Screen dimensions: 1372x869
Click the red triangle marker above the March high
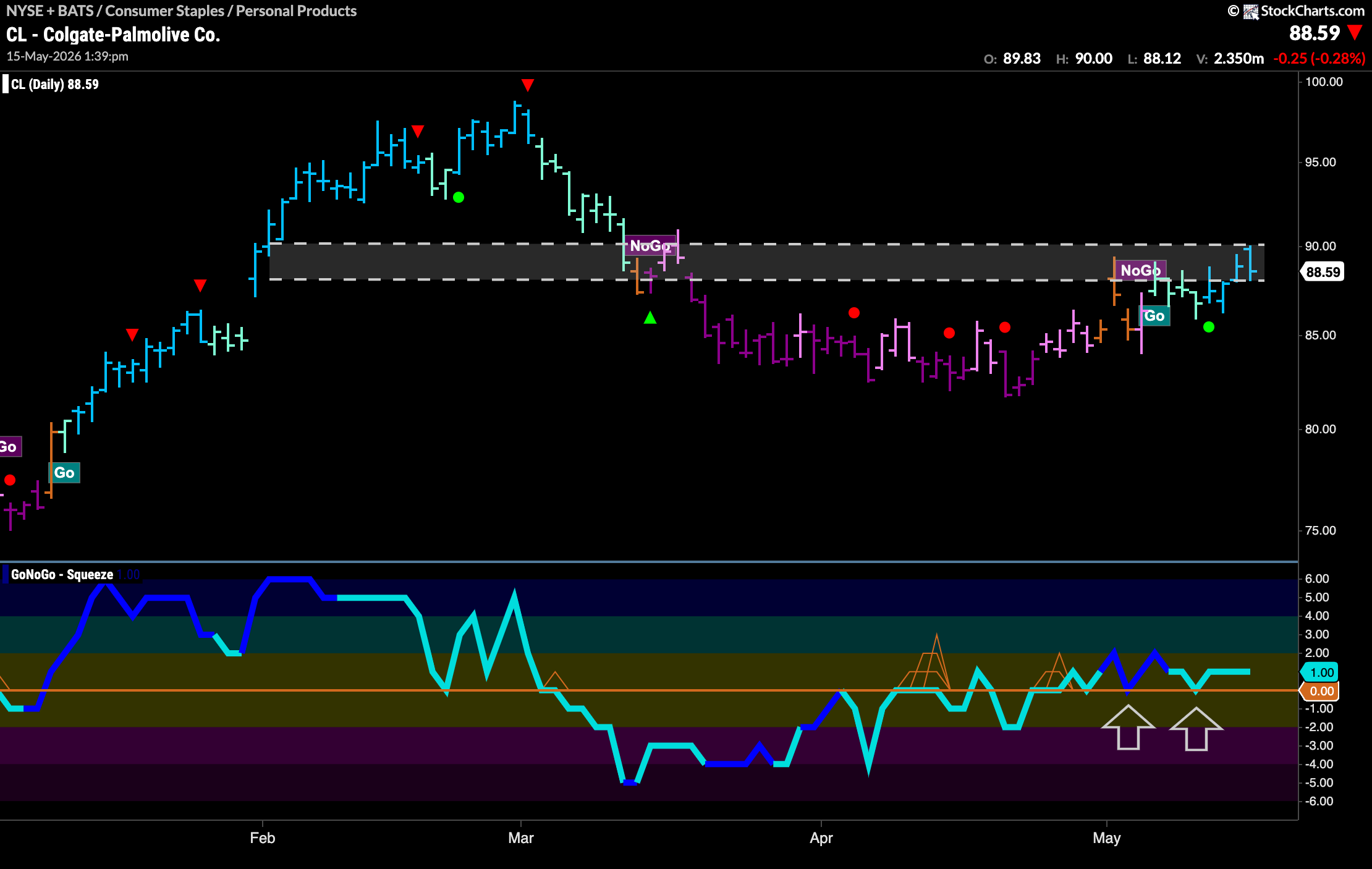coord(527,85)
